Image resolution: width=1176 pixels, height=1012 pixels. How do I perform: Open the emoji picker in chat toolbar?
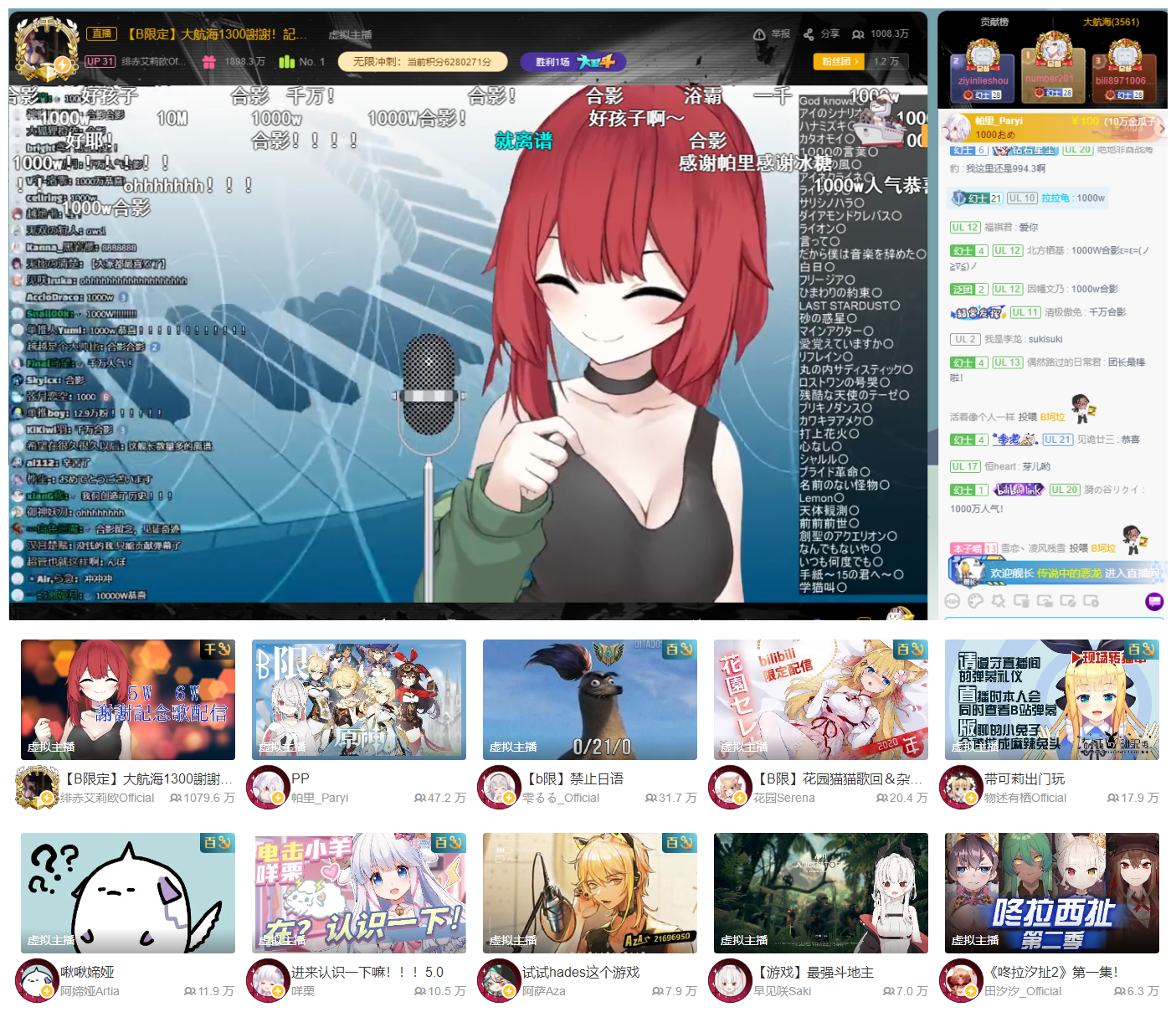pyautogui.click(x=952, y=600)
